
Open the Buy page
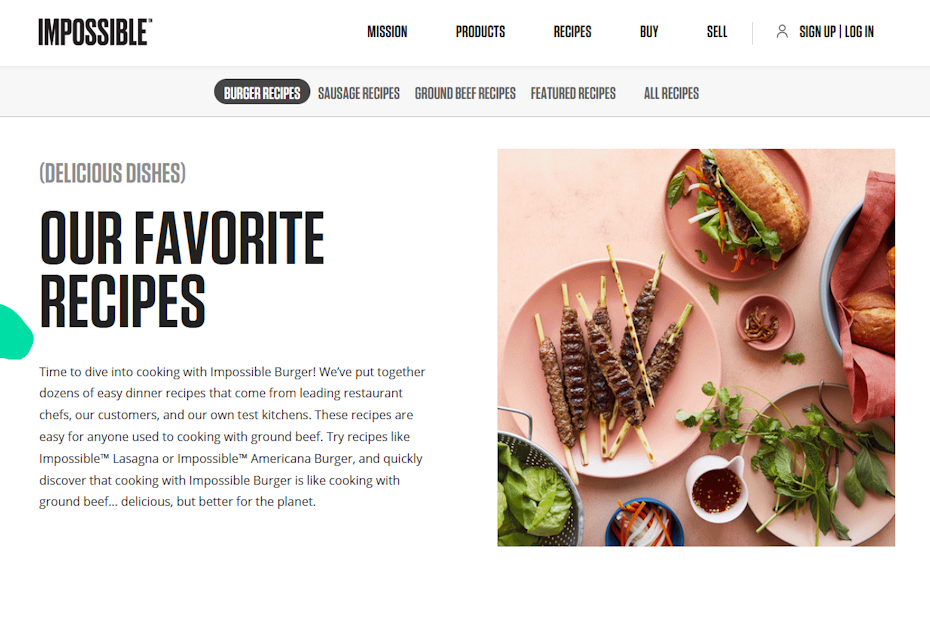click(x=649, y=32)
